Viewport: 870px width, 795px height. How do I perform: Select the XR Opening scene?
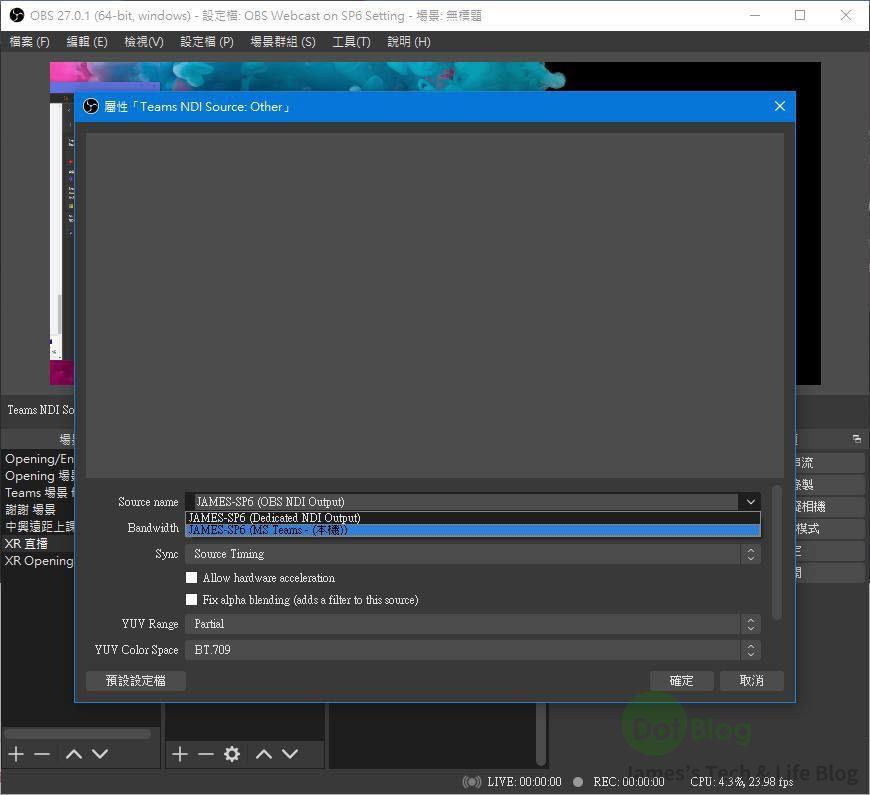38,561
